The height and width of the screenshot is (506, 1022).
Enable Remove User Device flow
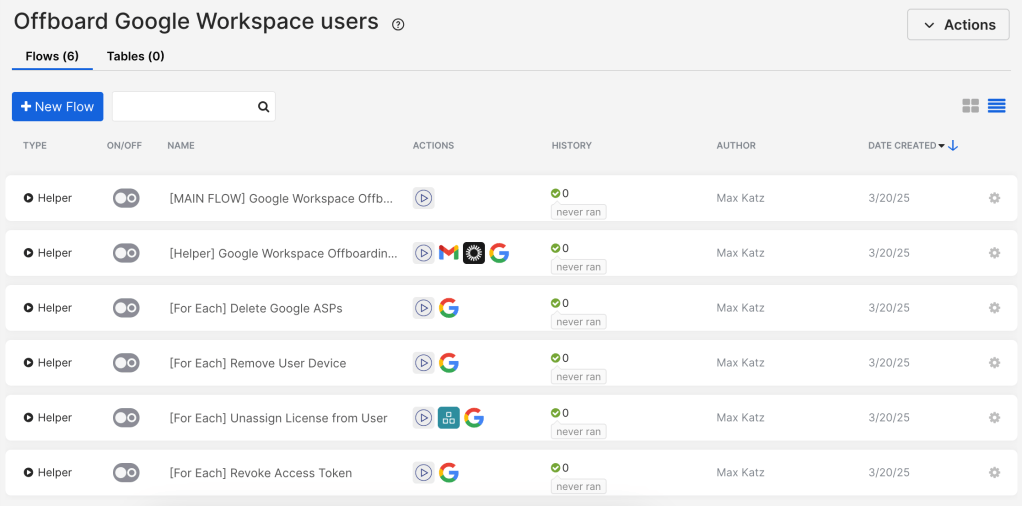click(x=126, y=363)
